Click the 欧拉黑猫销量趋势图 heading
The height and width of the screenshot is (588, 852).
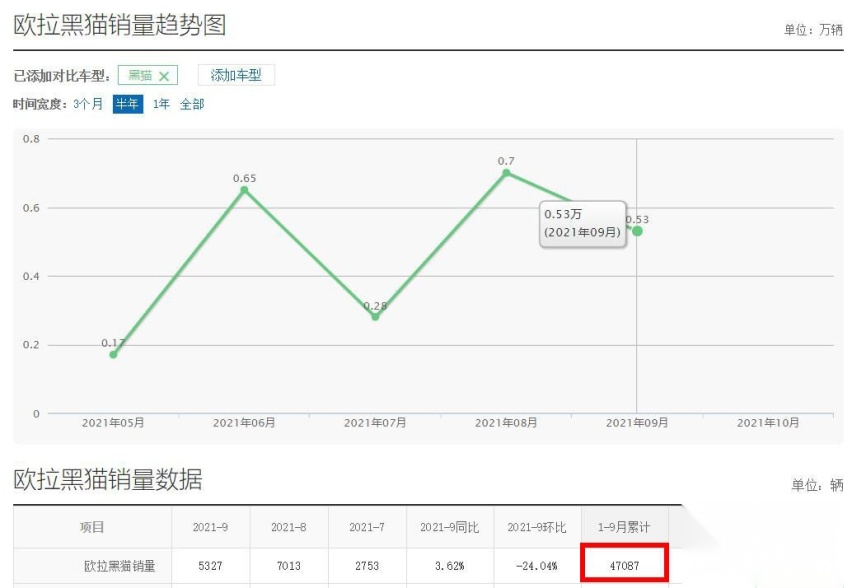point(120,25)
